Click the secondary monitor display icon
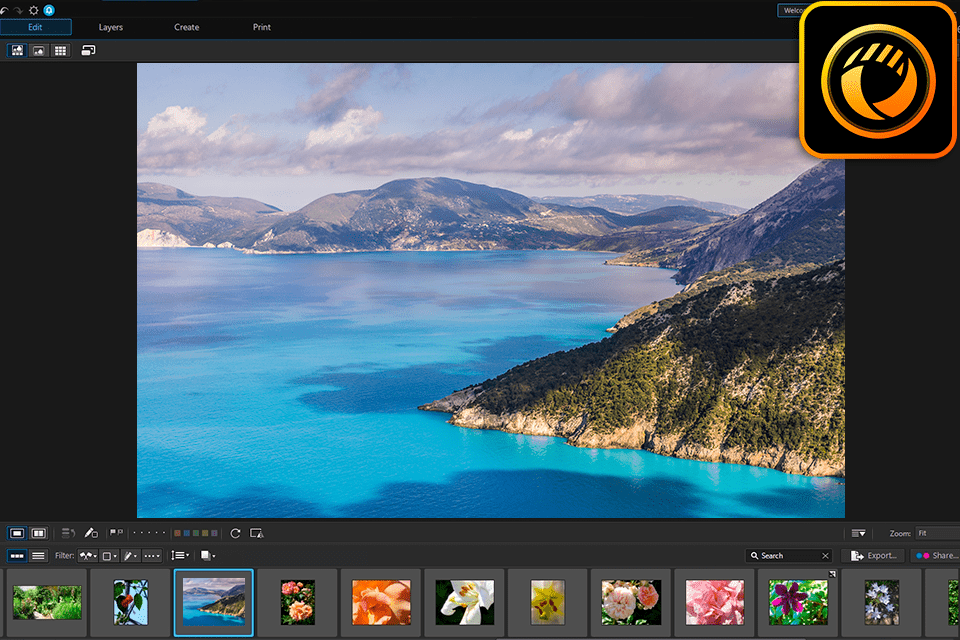This screenshot has width=960, height=640. coord(88,50)
